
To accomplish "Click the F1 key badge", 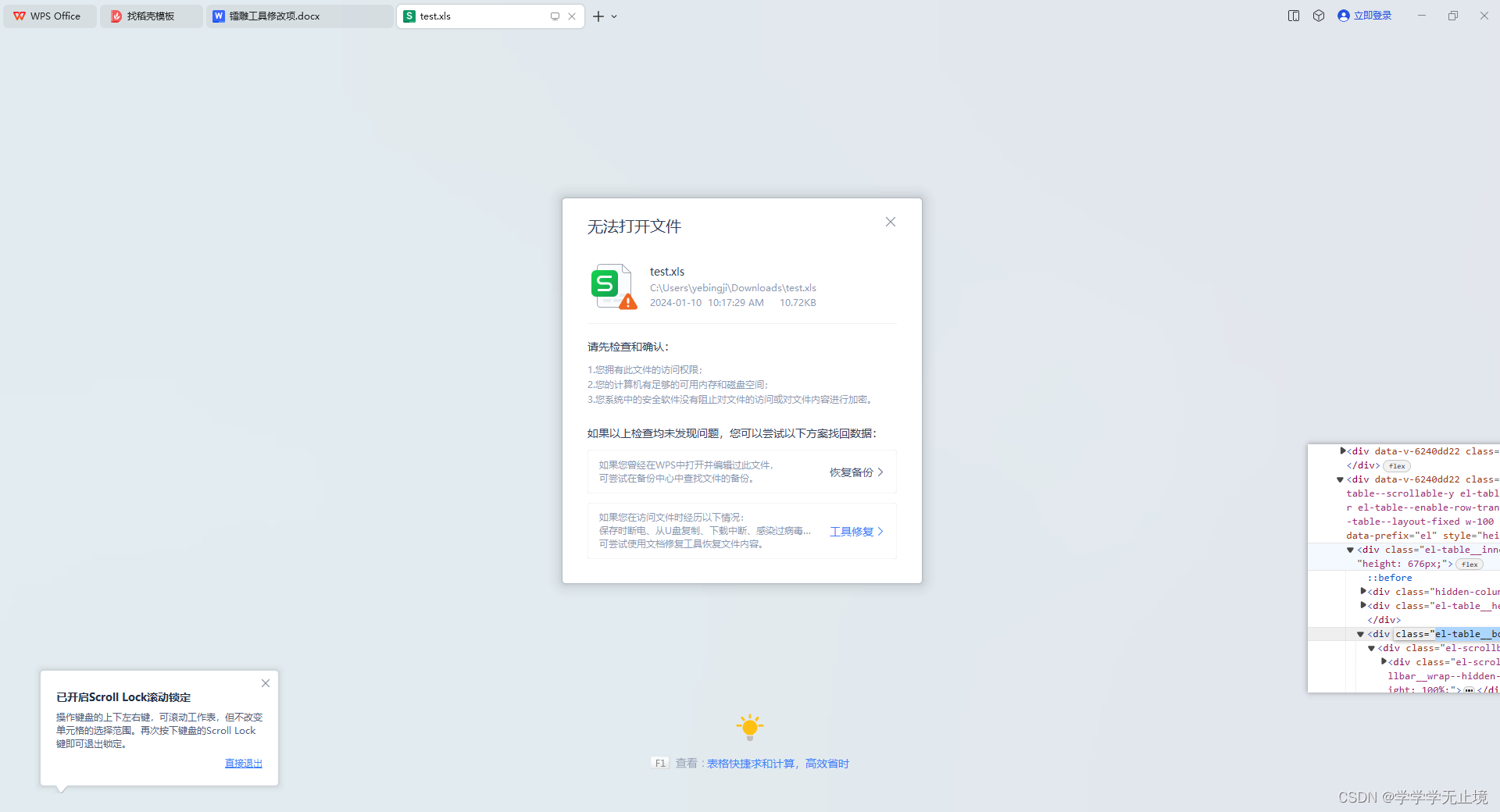I will point(660,764).
